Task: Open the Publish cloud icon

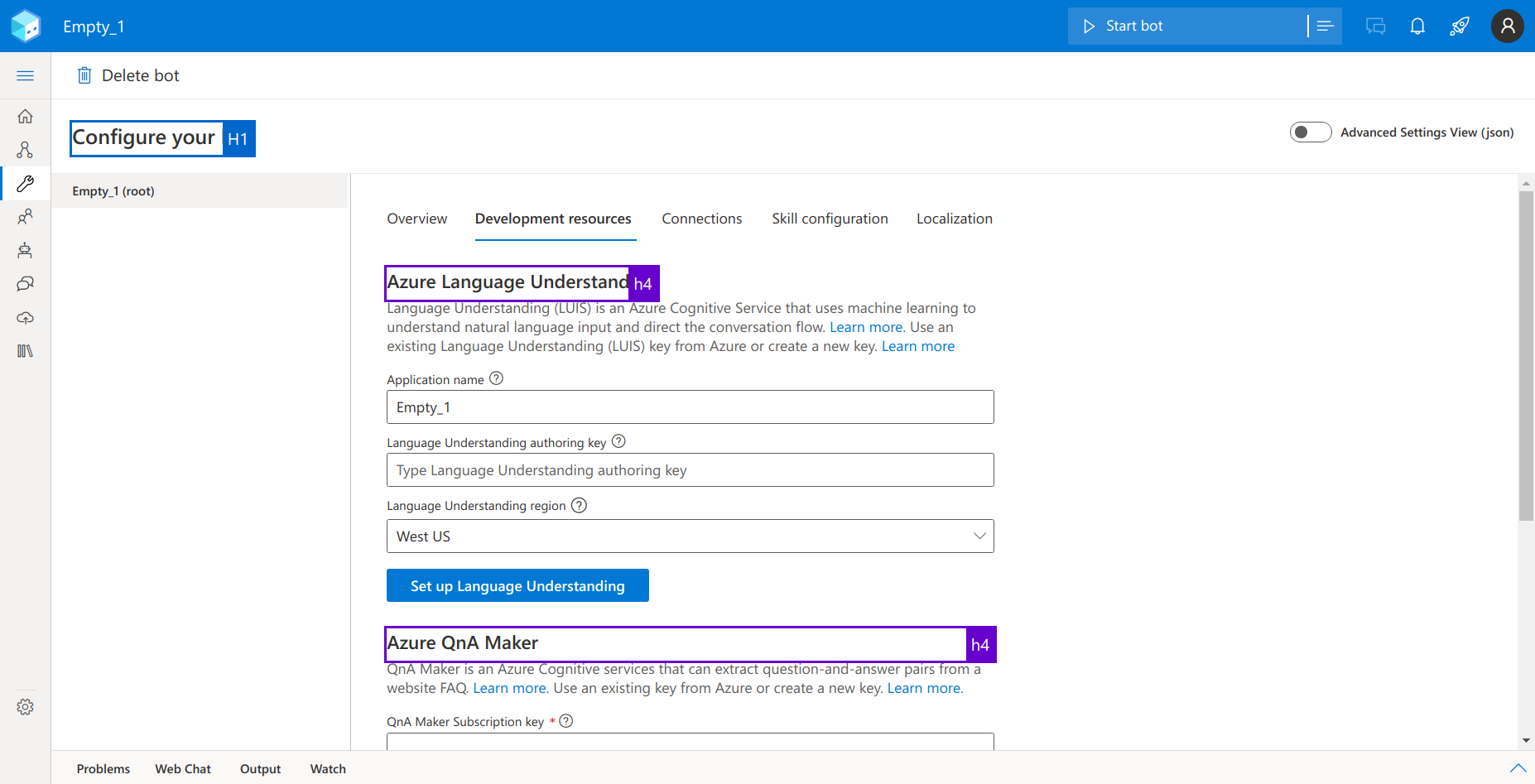Action: [25, 317]
